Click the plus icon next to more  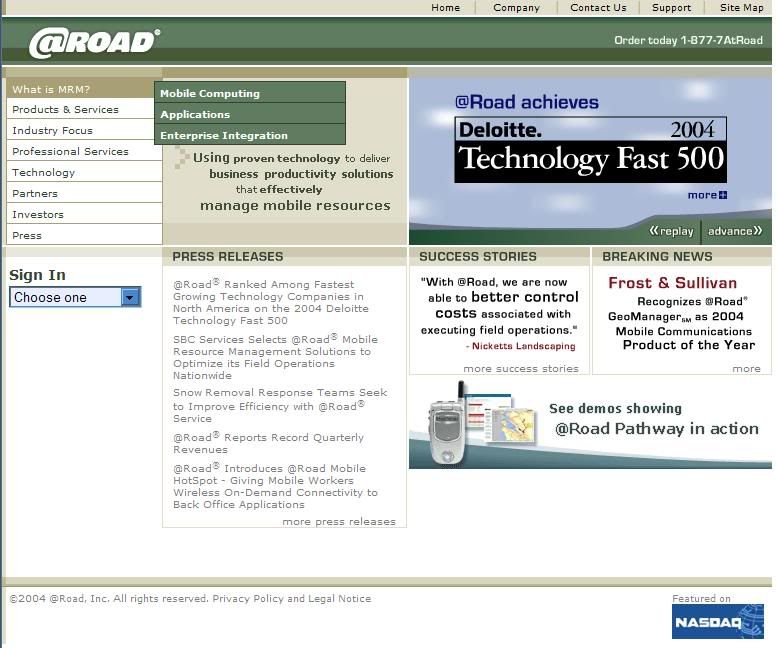coord(723,195)
